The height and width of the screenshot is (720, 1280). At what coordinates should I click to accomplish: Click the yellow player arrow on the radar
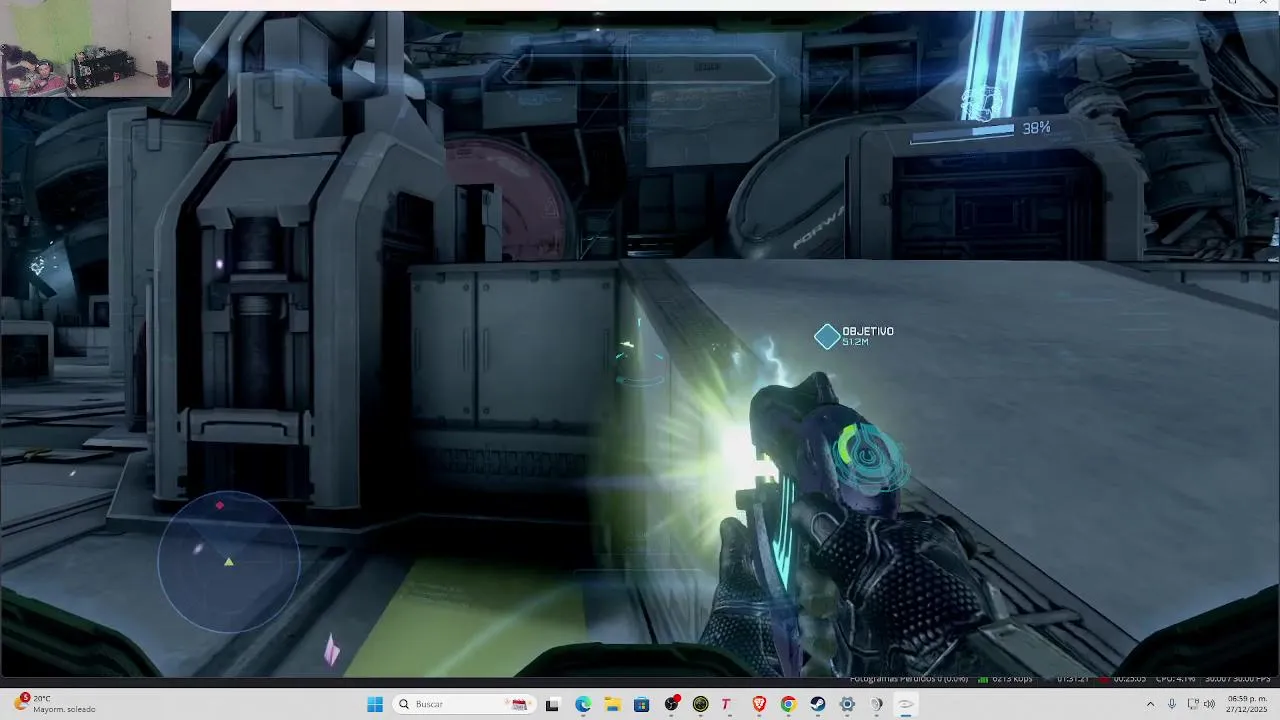click(x=229, y=562)
